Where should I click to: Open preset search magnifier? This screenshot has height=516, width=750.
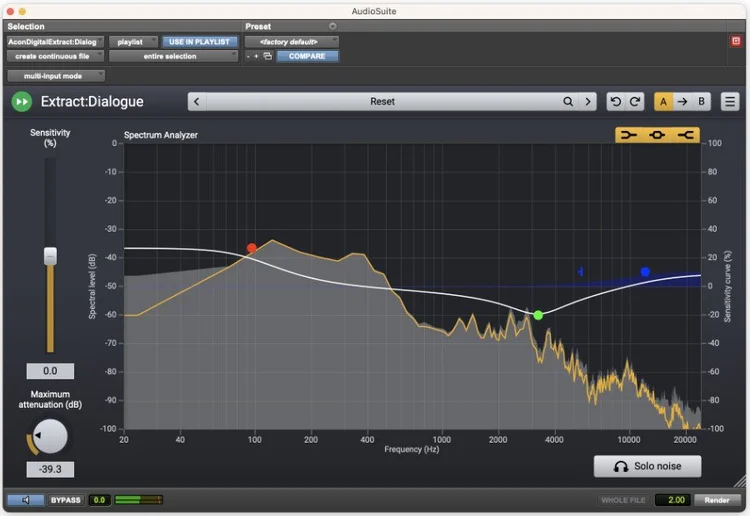coord(568,101)
